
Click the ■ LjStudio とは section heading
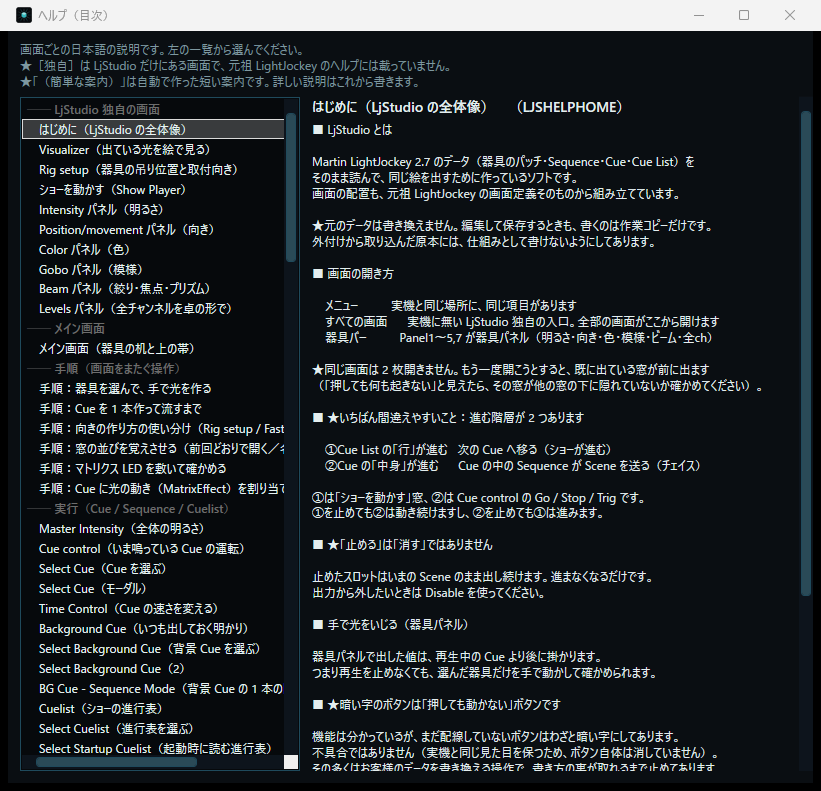(352, 129)
